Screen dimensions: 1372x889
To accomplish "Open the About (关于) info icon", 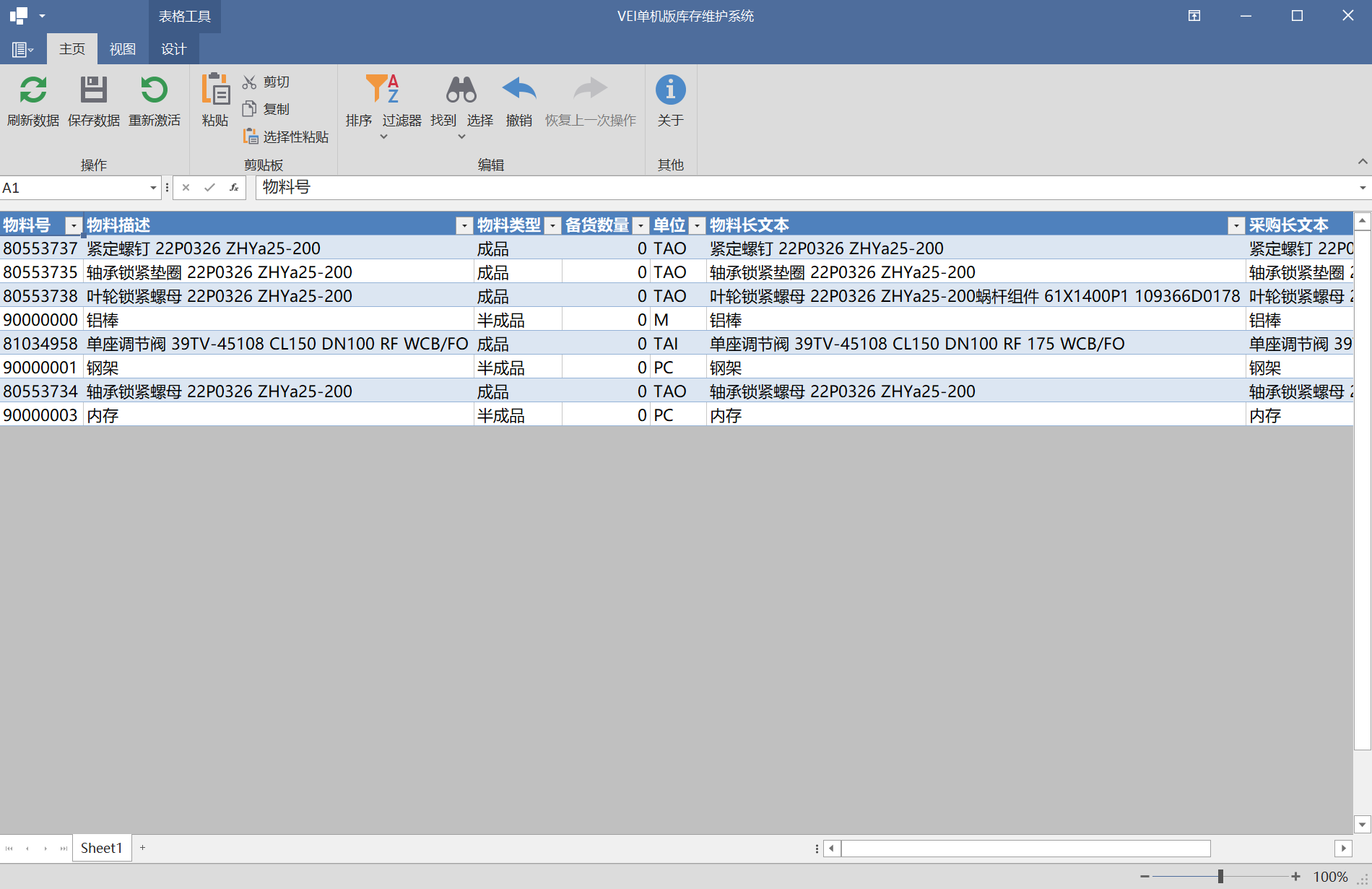I will (670, 90).
